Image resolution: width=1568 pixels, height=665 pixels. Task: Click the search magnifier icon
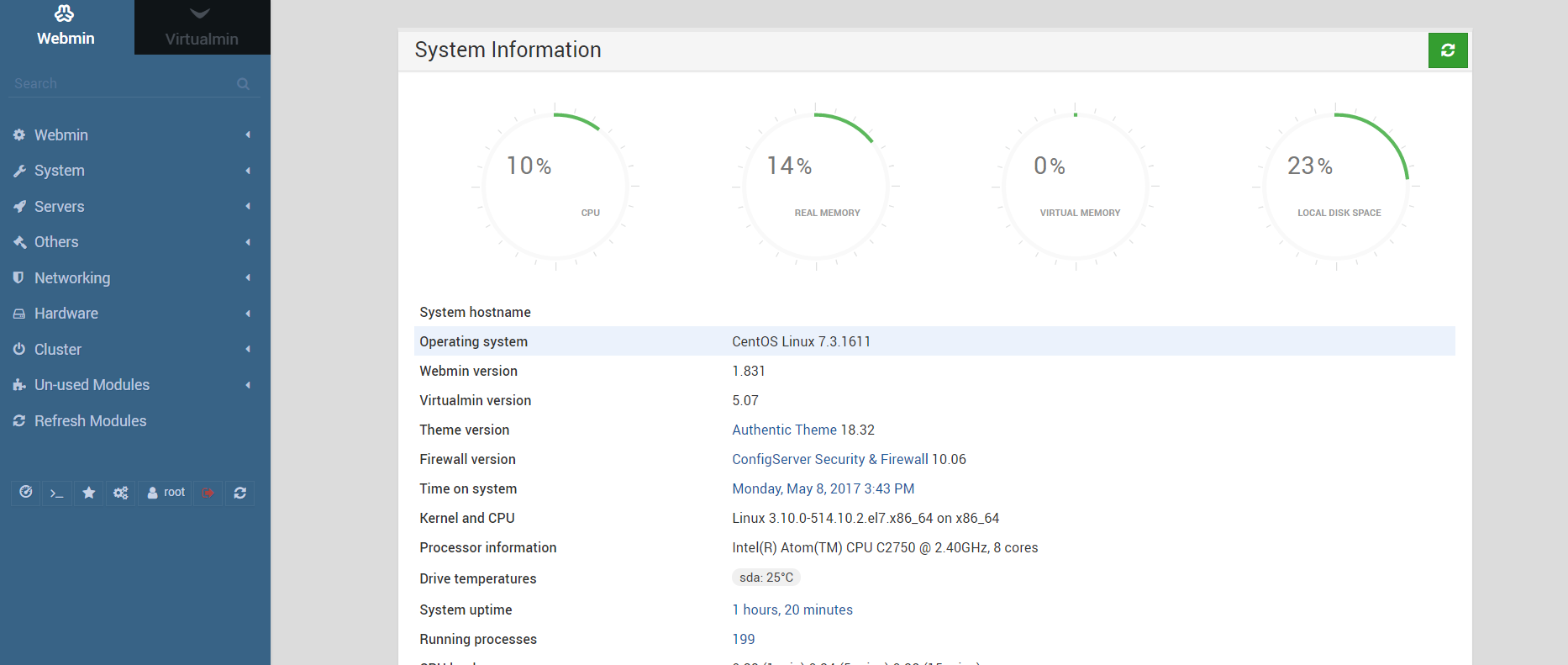tap(243, 84)
